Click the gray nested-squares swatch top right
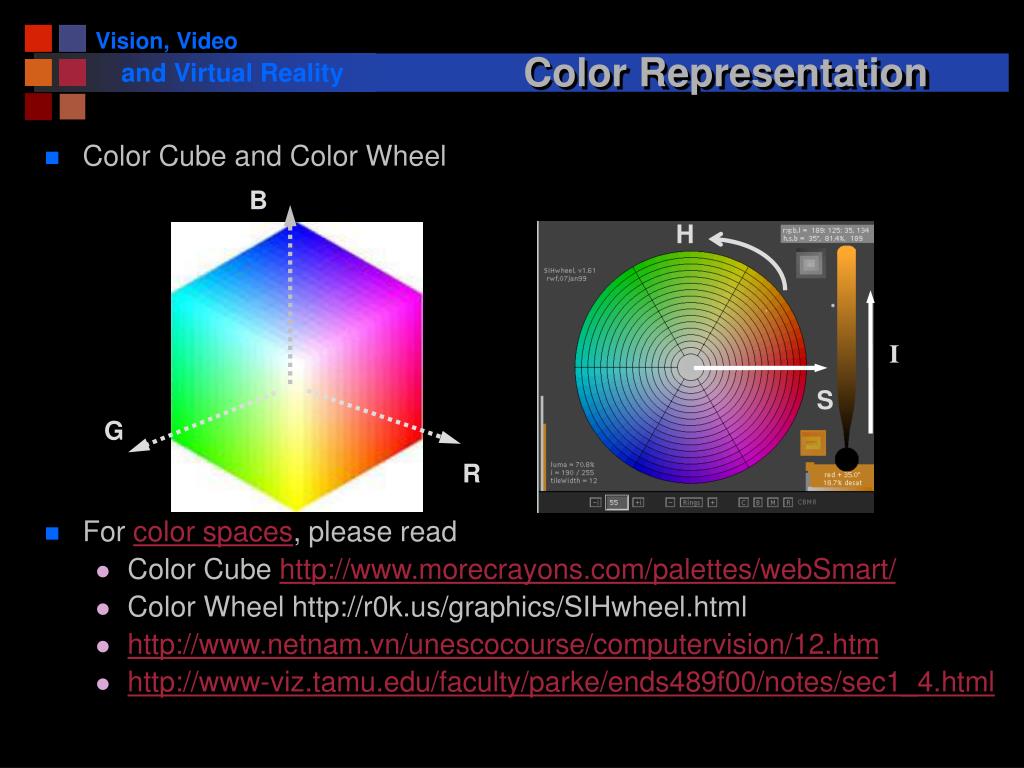 [810, 264]
